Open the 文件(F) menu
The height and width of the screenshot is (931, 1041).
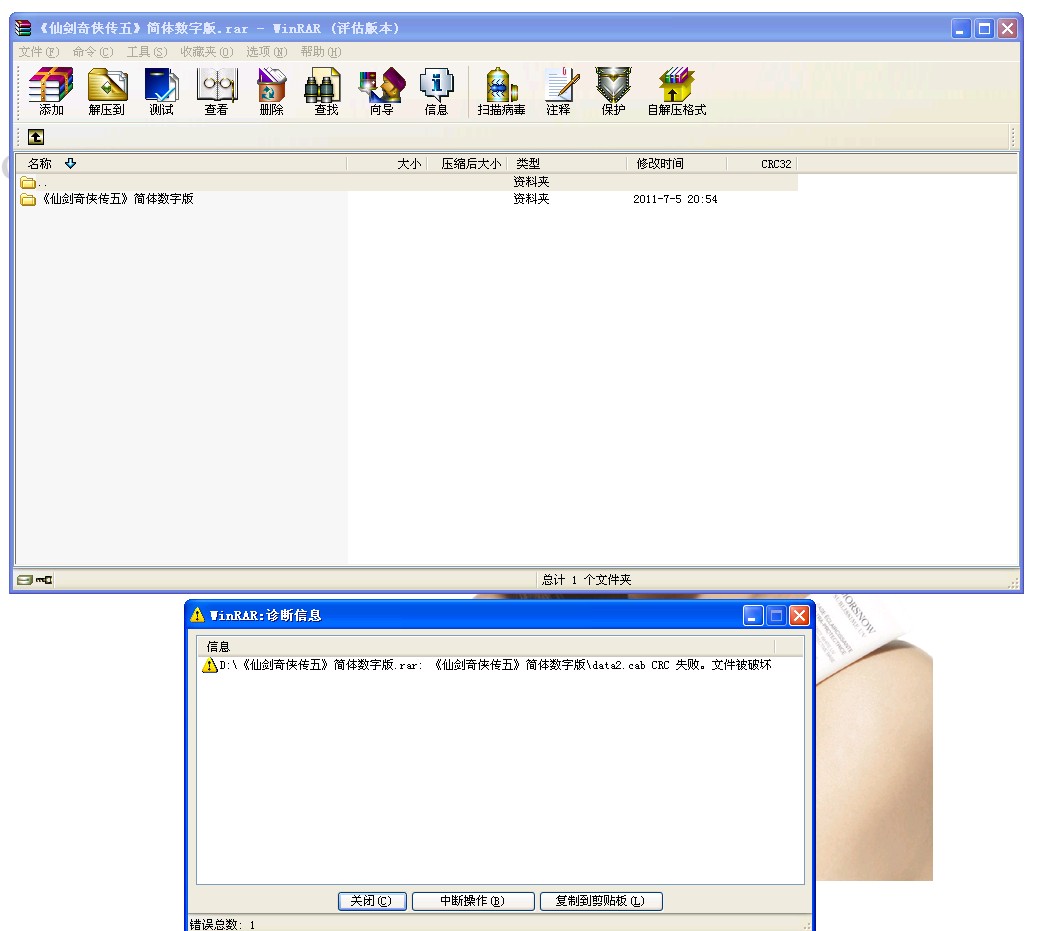pyautogui.click(x=39, y=52)
